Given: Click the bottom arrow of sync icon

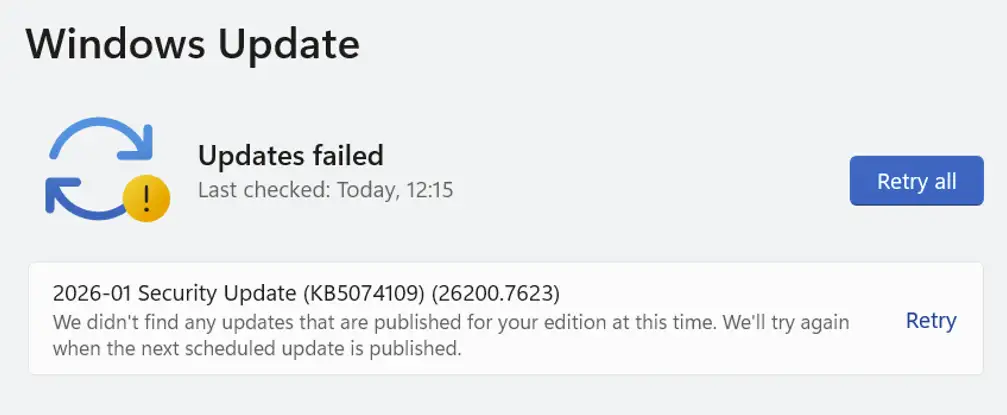Looking at the screenshot, I should (82, 198).
